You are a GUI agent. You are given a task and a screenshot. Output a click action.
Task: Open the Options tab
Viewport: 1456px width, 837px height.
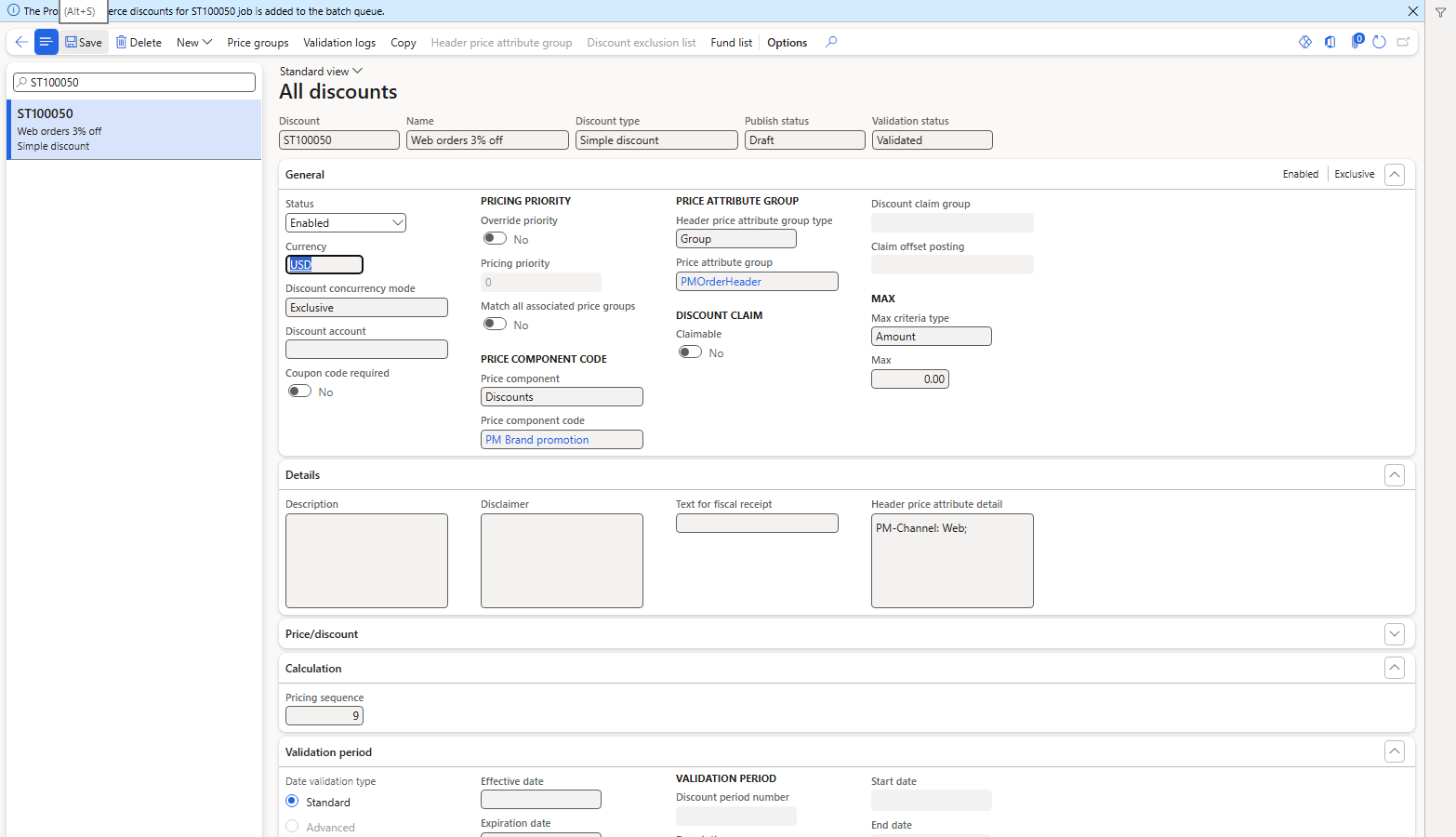(788, 43)
